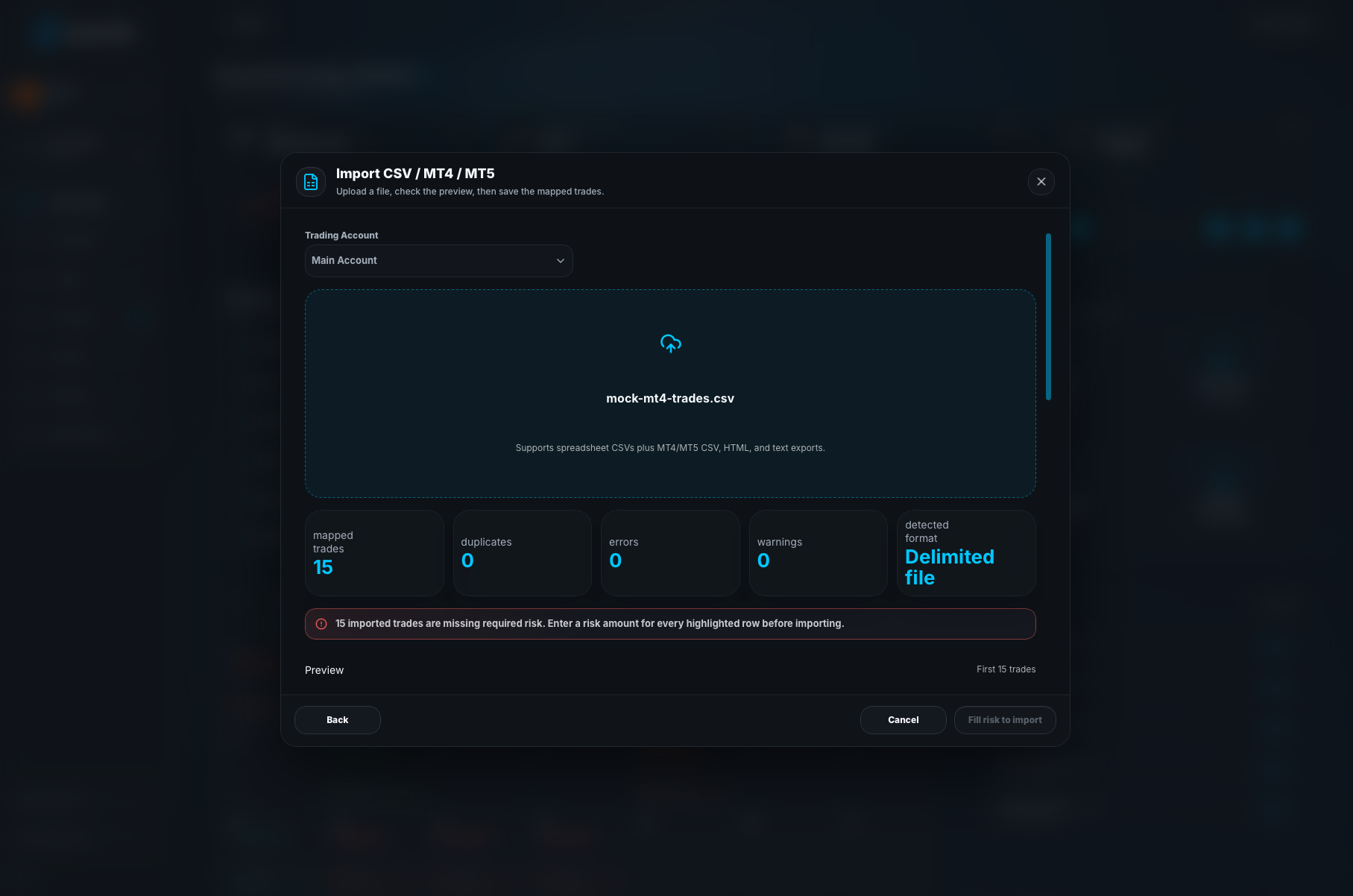Select the detected format Delimited file card
Screen dimensions: 1353x896
966,553
